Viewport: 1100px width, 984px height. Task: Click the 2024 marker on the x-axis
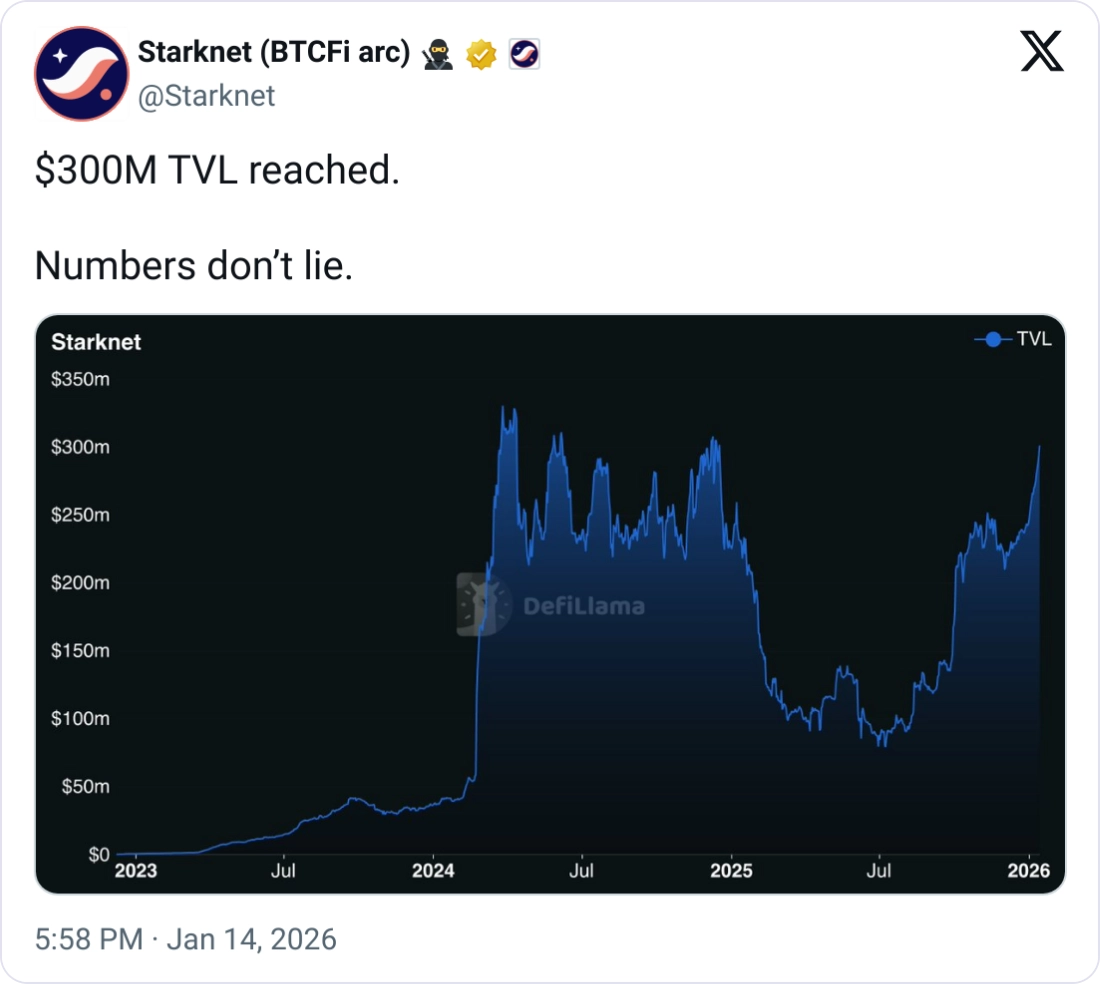tap(433, 871)
